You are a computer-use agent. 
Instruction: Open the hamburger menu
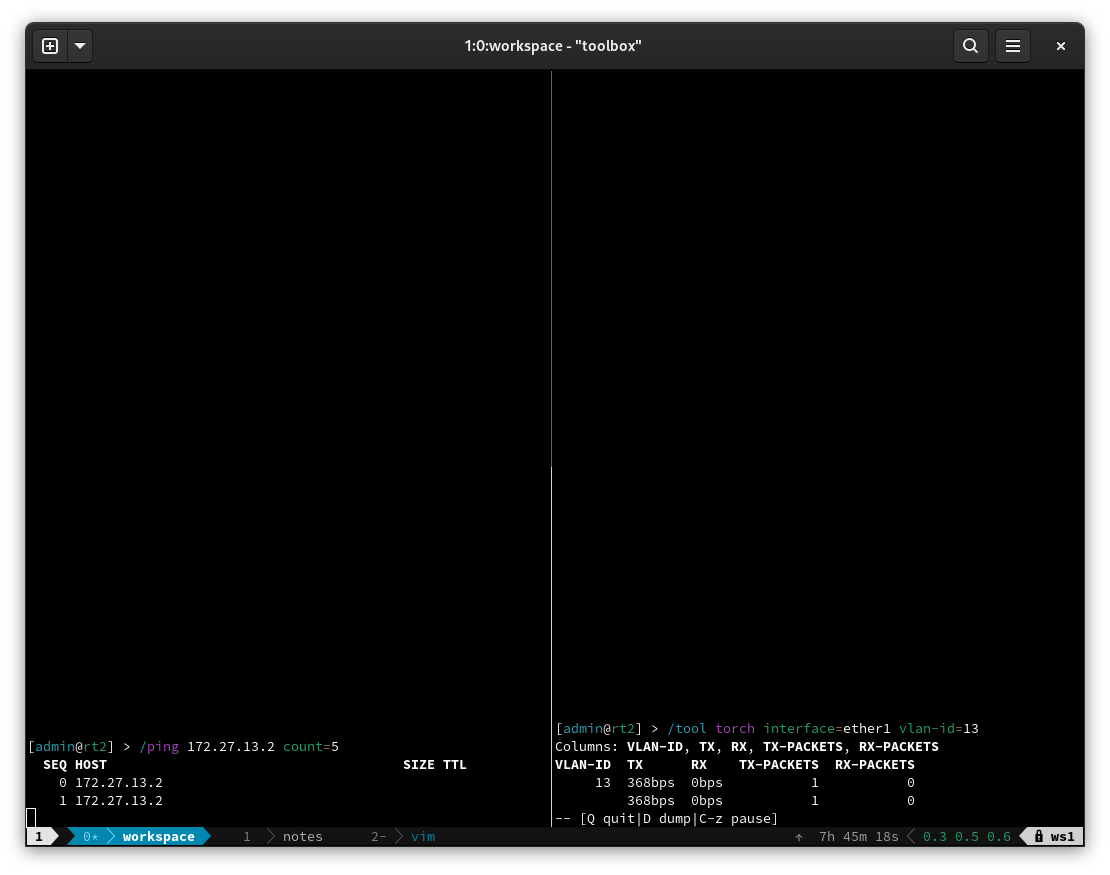[1013, 45]
